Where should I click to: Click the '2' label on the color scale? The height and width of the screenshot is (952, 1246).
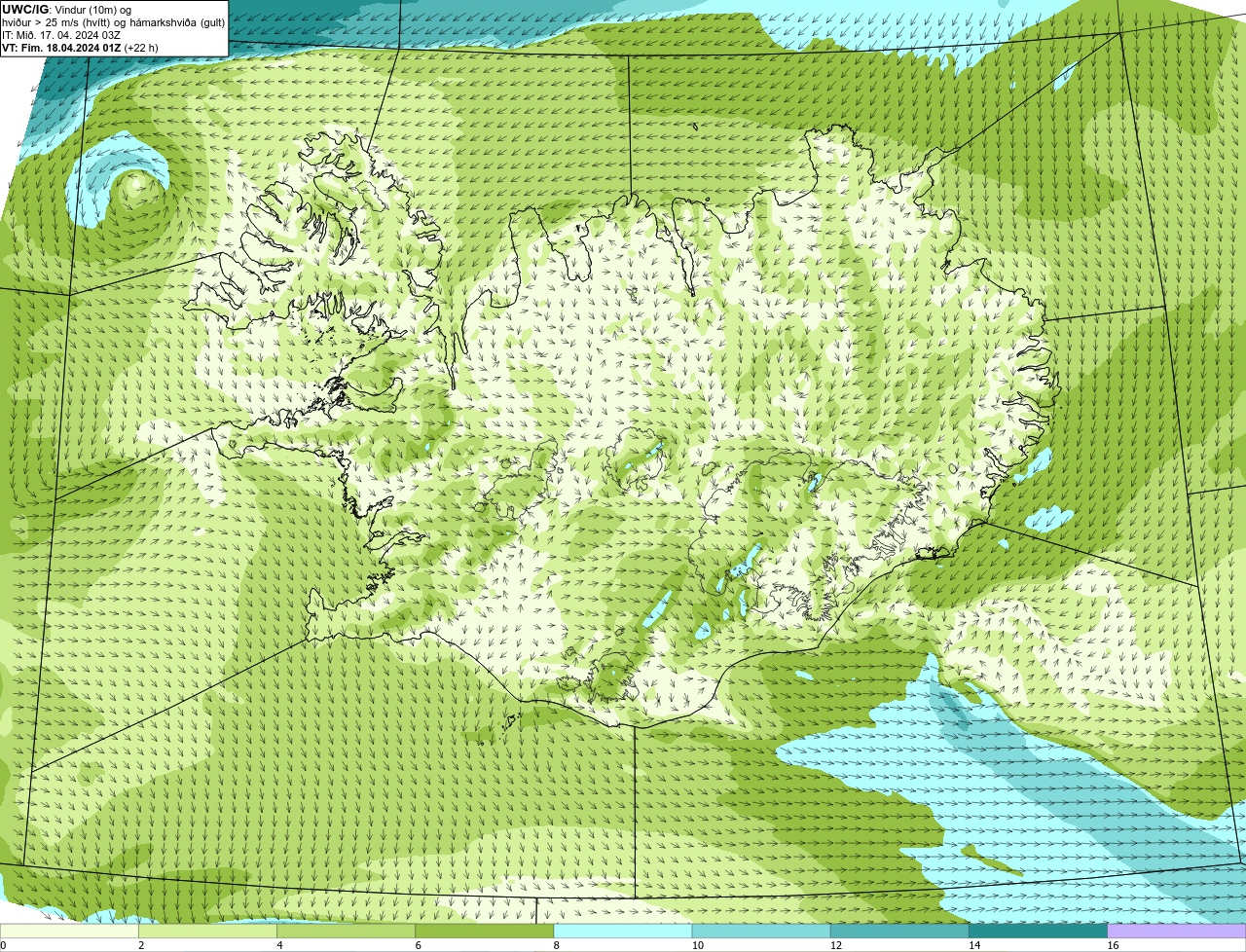pos(141,945)
